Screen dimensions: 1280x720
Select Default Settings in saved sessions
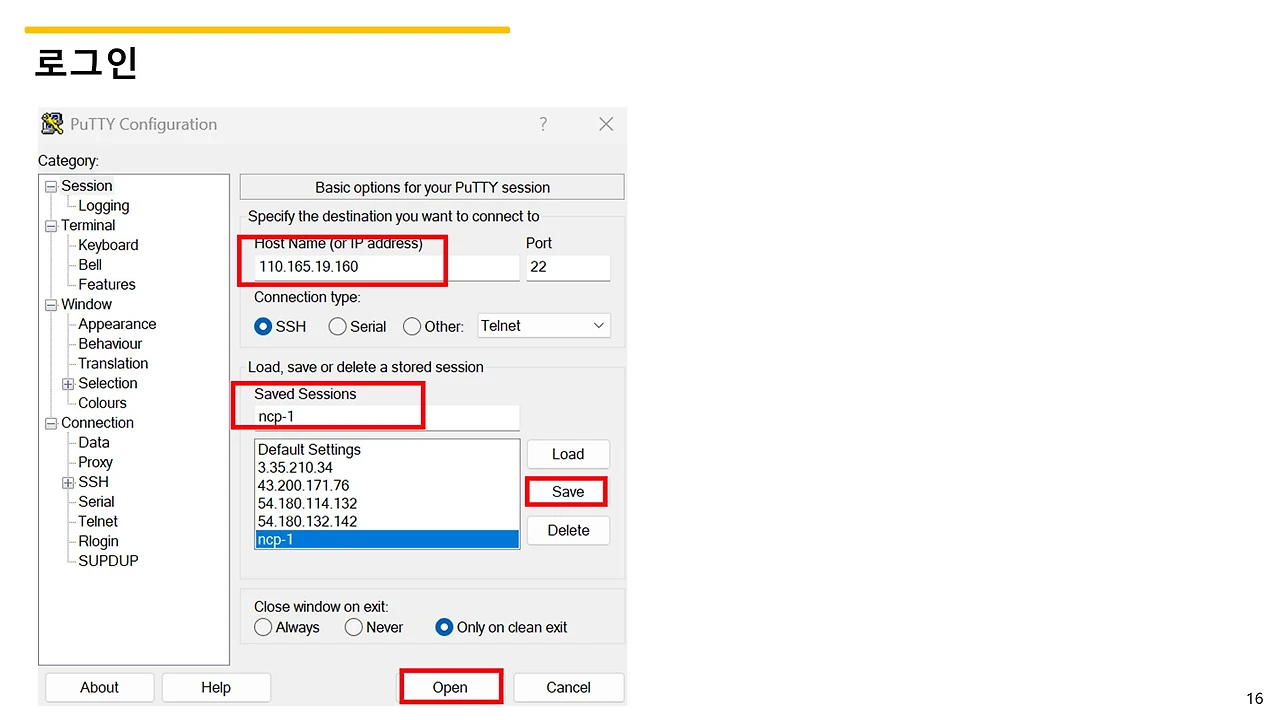pyautogui.click(x=386, y=450)
